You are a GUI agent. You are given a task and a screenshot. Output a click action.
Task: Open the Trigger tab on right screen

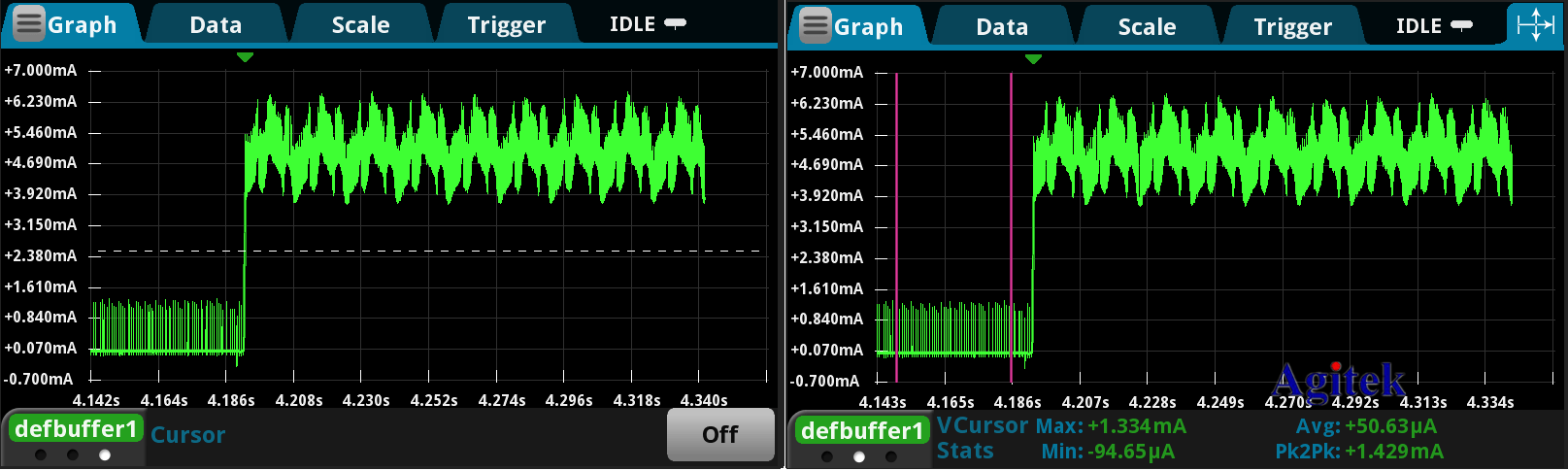coord(1292,27)
